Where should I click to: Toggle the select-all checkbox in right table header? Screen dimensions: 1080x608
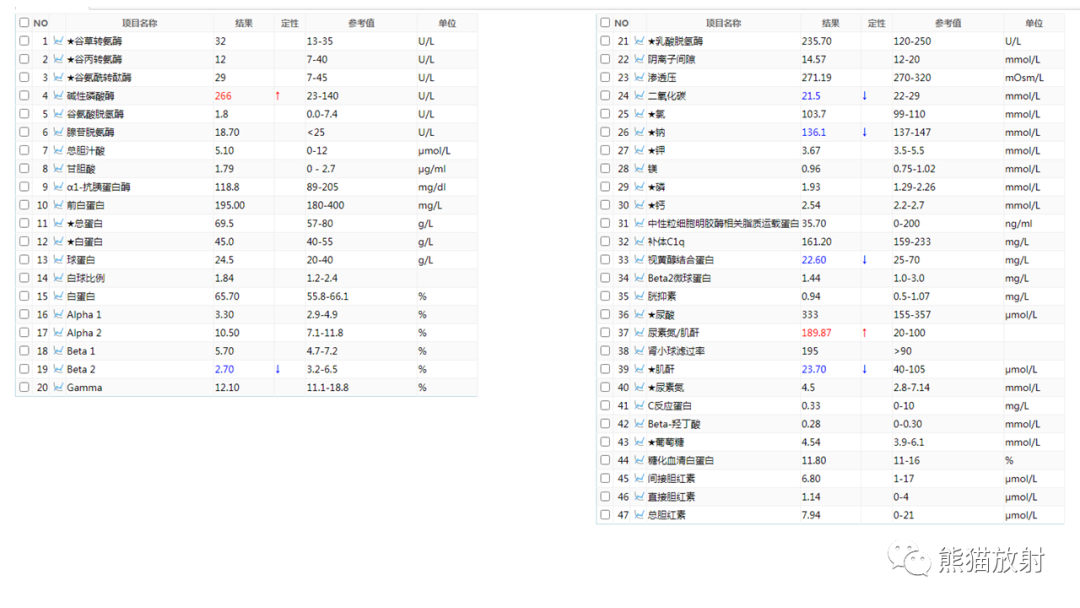click(605, 23)
